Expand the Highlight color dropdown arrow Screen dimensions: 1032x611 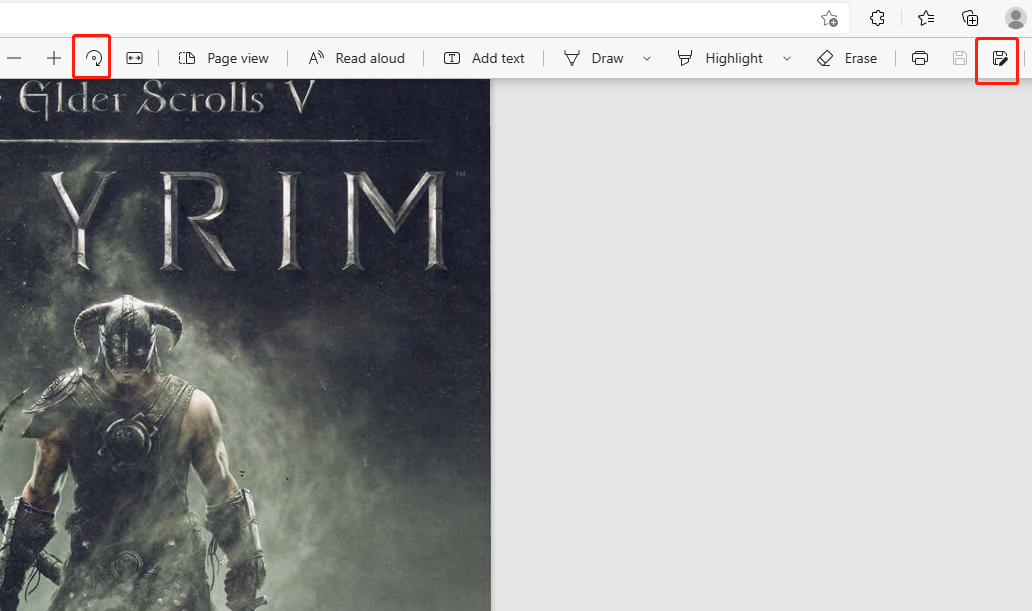point(787,59)
